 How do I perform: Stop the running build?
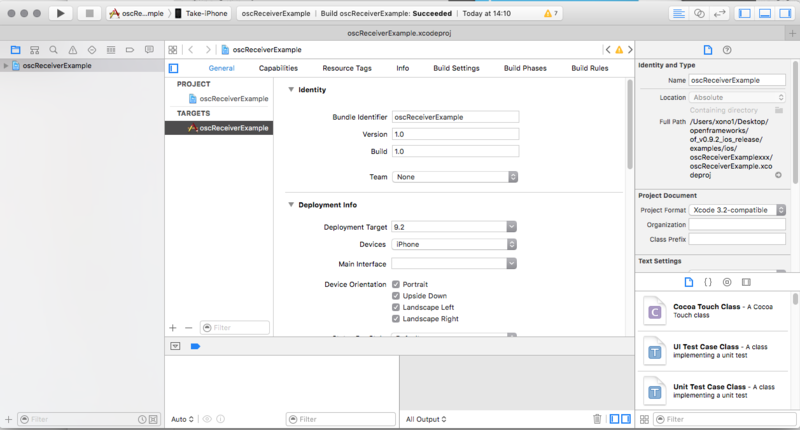click(89, 13)
